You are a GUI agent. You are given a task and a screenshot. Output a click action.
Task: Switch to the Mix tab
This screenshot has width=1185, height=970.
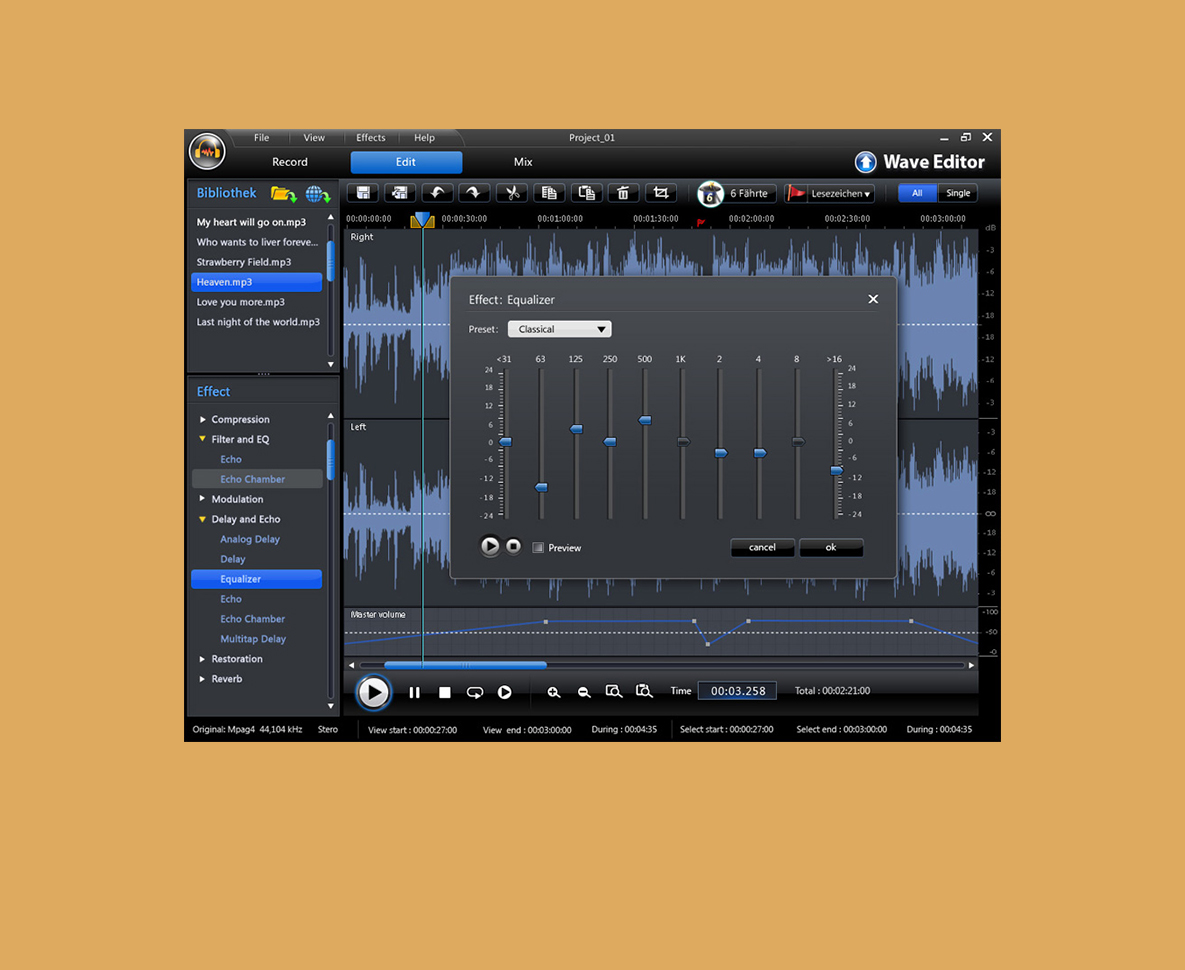(x=523, y=162)
